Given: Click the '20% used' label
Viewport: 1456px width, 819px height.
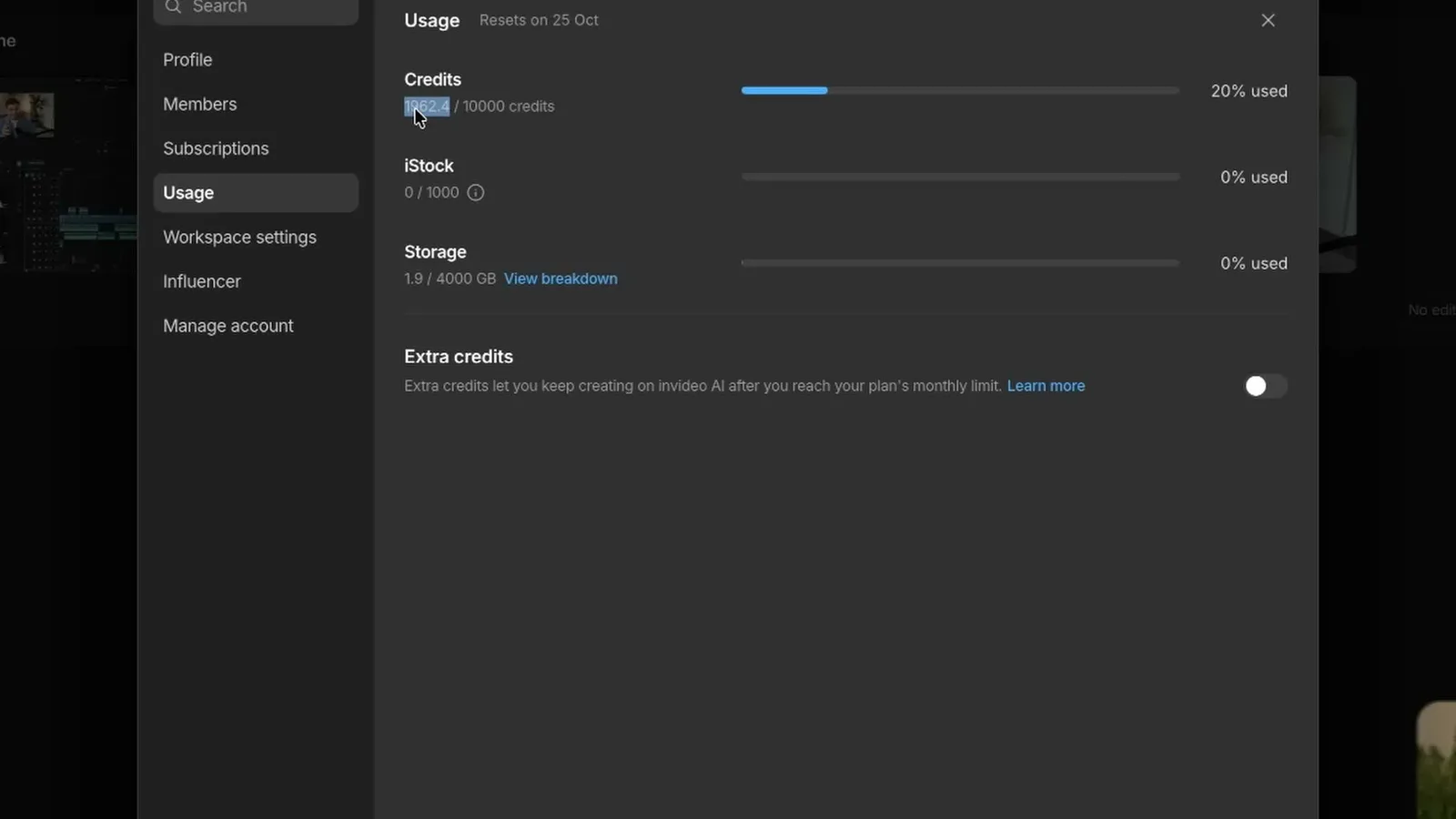Looking at the screenshot, I should pyautogui.click(x=1249, y=91).
